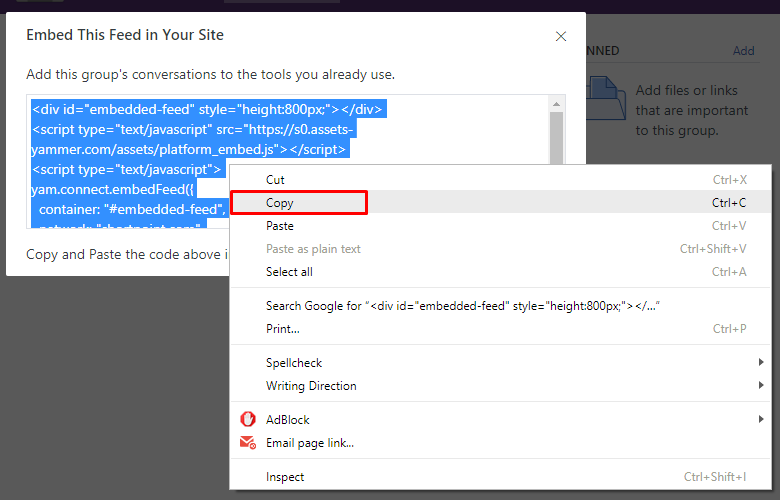Image resolution: width=780 pixels, height=500 pixels.
Task: Click the "Add this group's conversations" description text
Action: click(x=210, y=75)
